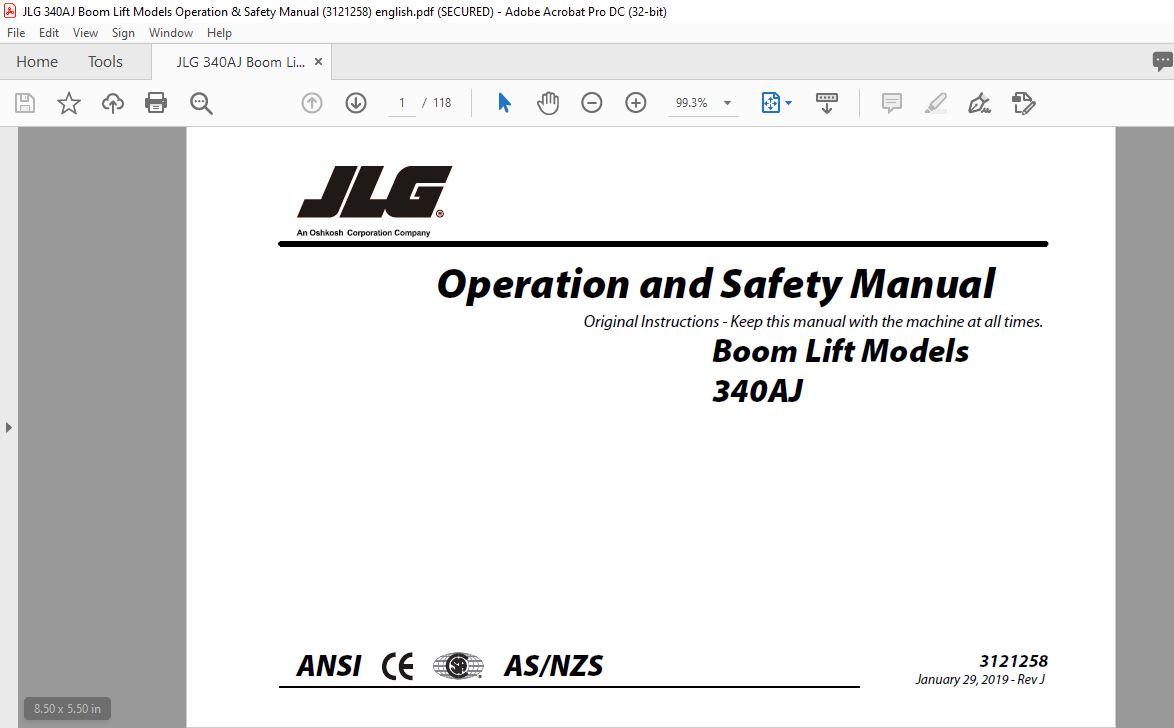Viewport: 1174px width, 728px height.
Task: Click the 99.3% zoom value field
Action: coord(692,103)
